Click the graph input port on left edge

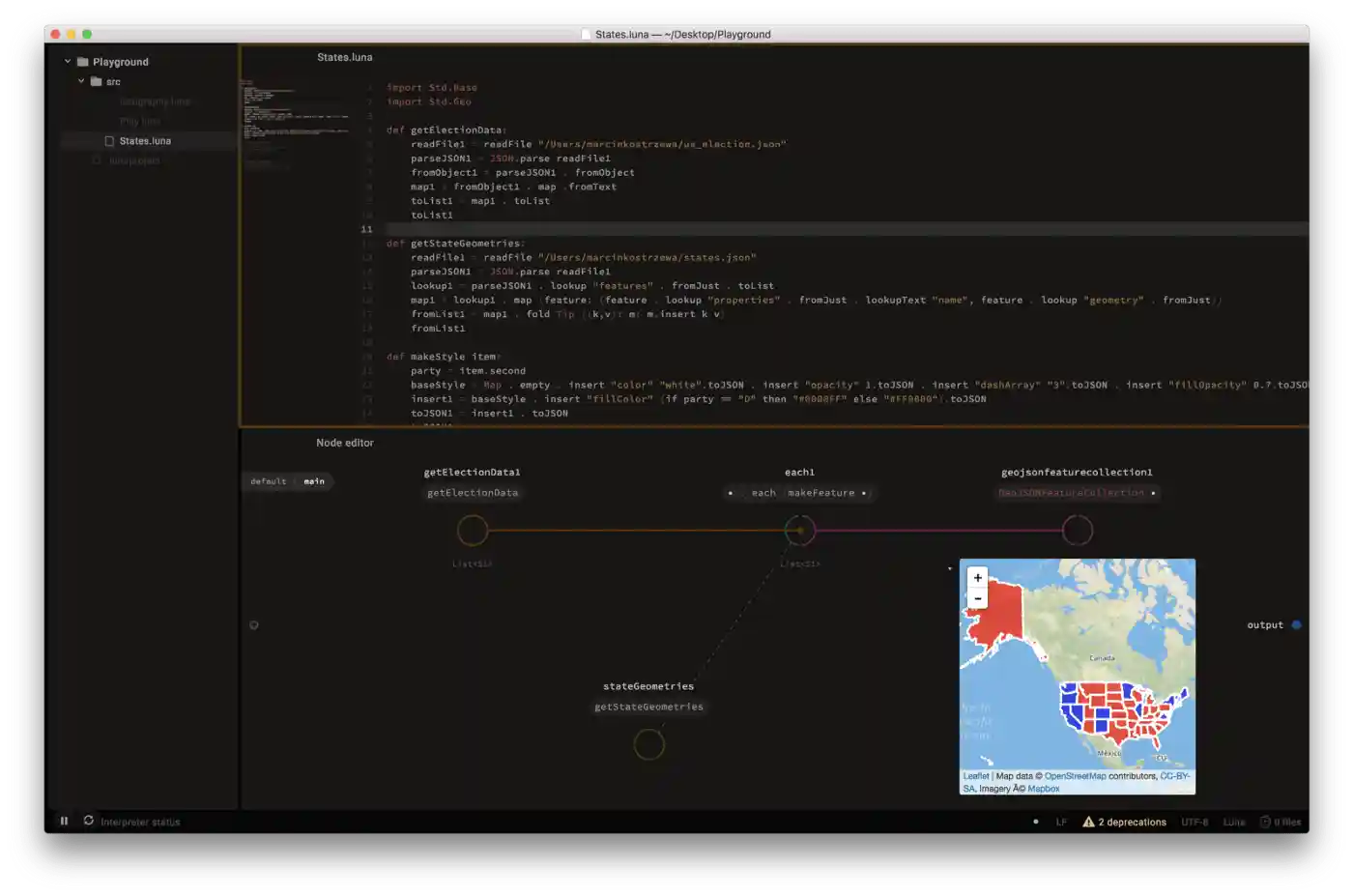(x=254, y=625)
